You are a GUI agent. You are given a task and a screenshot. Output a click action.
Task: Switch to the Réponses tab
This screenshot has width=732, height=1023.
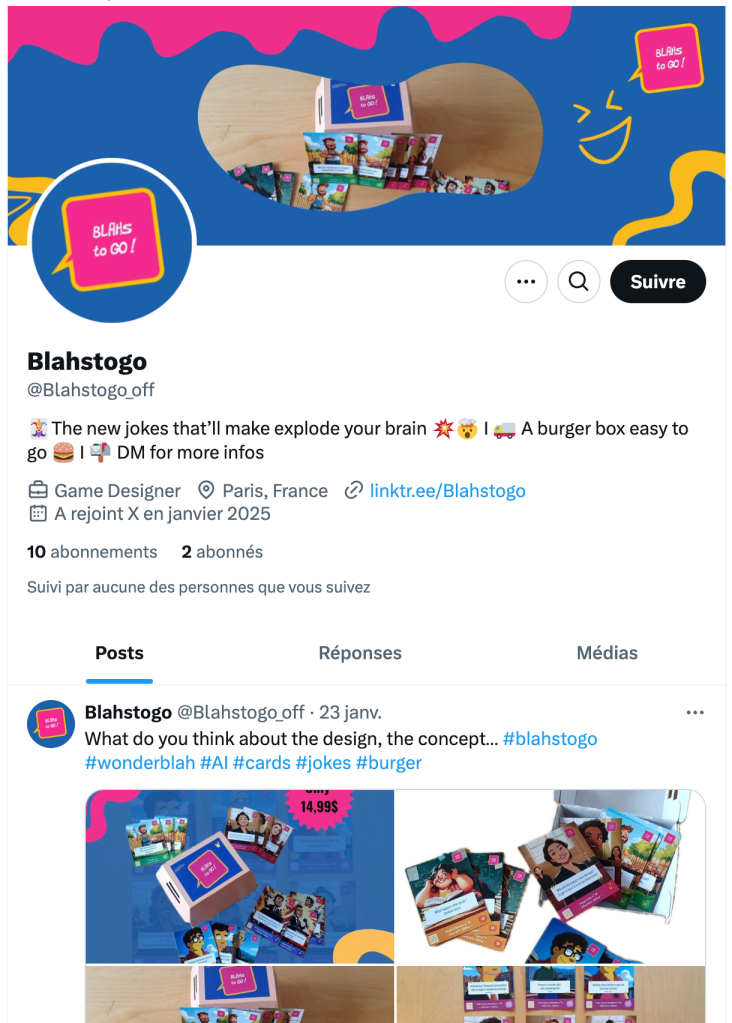click(360, 653)
